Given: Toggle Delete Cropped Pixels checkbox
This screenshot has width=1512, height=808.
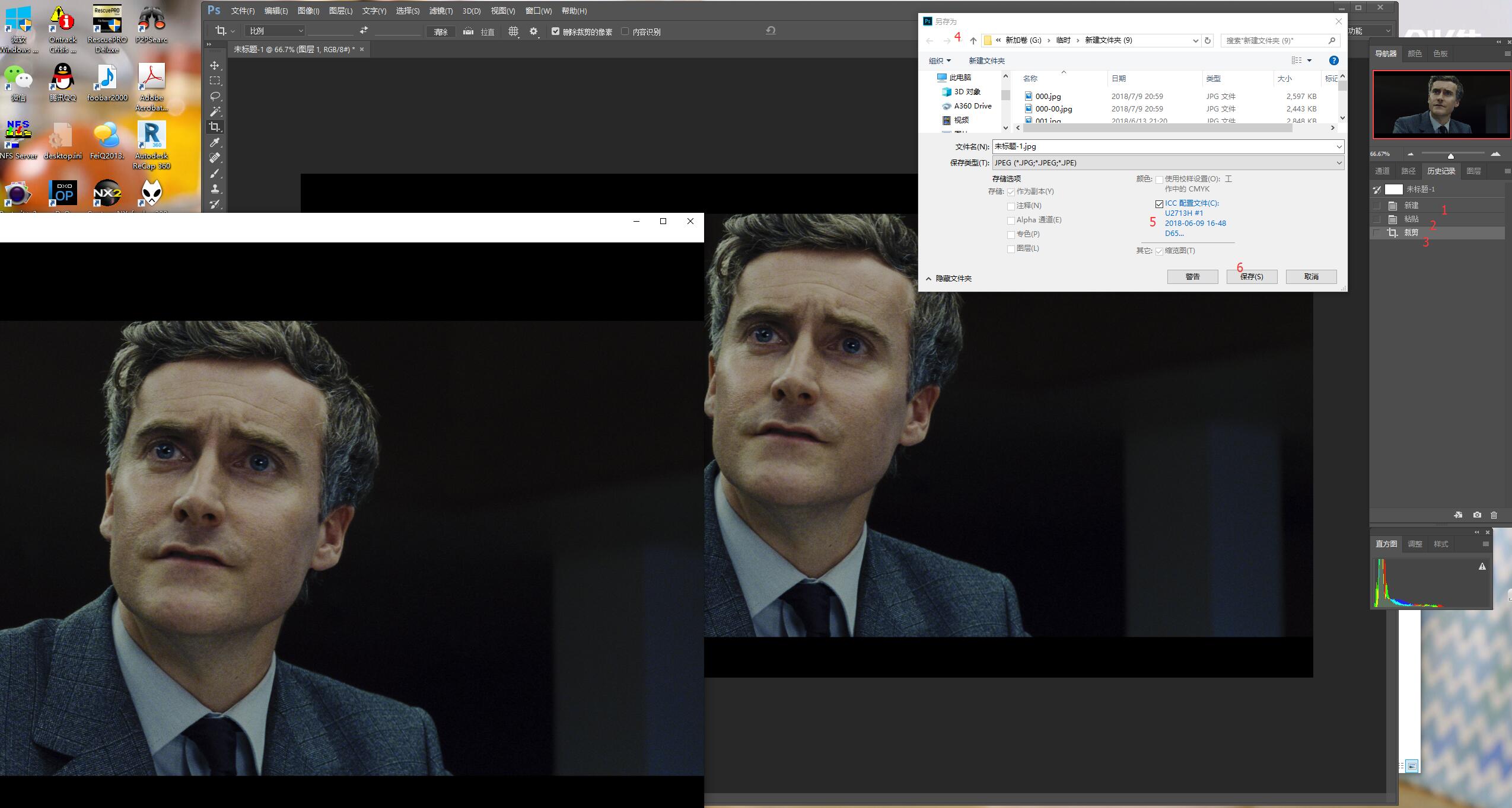Looking at the screenshot, I should click(555, 31).
